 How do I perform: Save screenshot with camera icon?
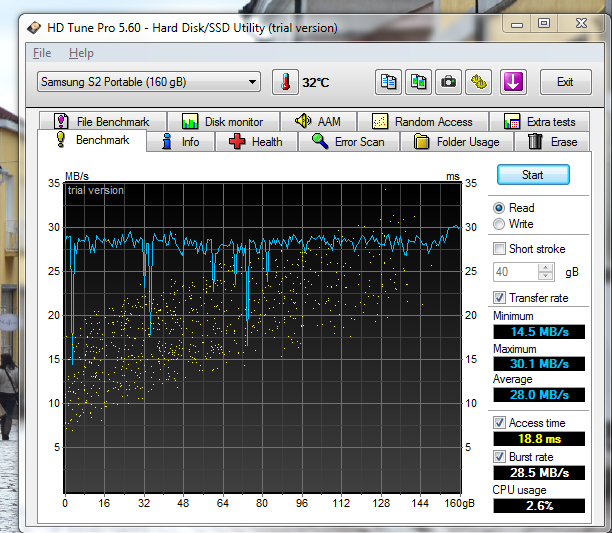pos(448,82)
